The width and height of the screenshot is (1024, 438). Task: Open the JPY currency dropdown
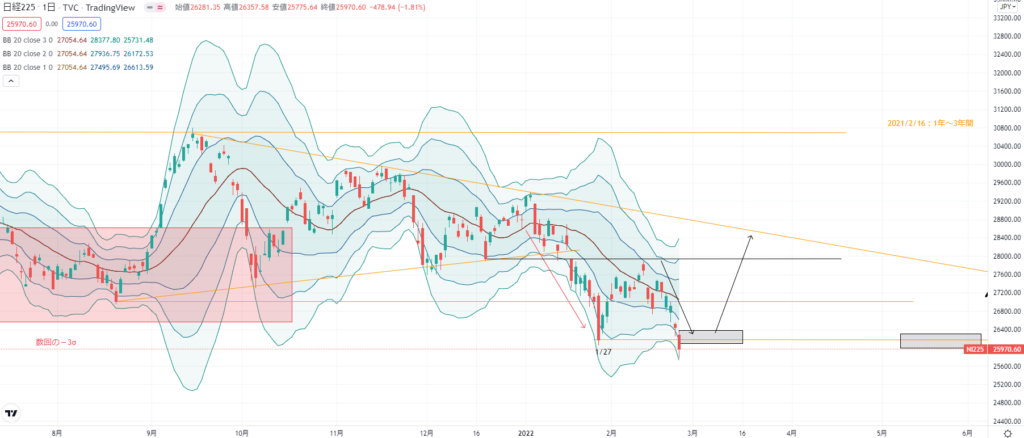(1008, 6)
